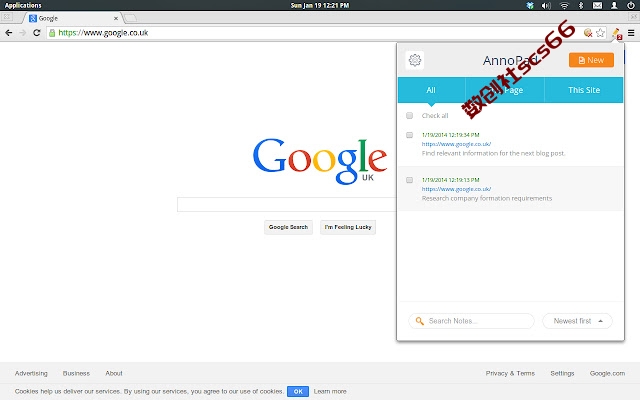Reload the page
The image size is (640, 400).
pyautogui.click(x=37, y=33)
